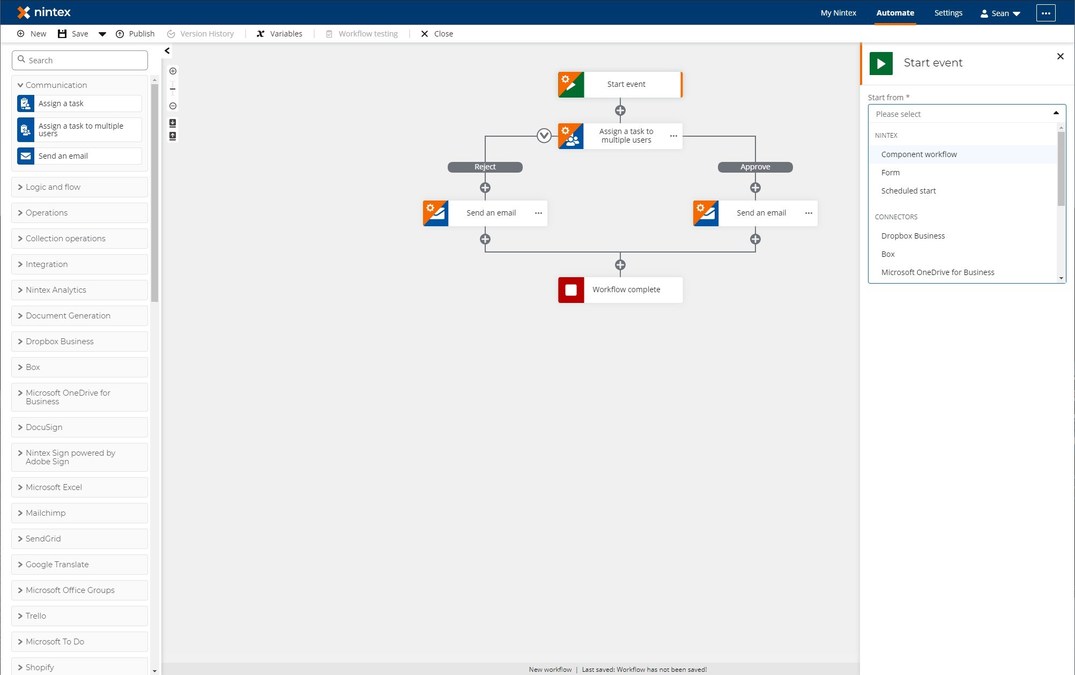Screen dimensions: 1075x675
Task: Choose Scheduled start option
Action: click(908, 191)
